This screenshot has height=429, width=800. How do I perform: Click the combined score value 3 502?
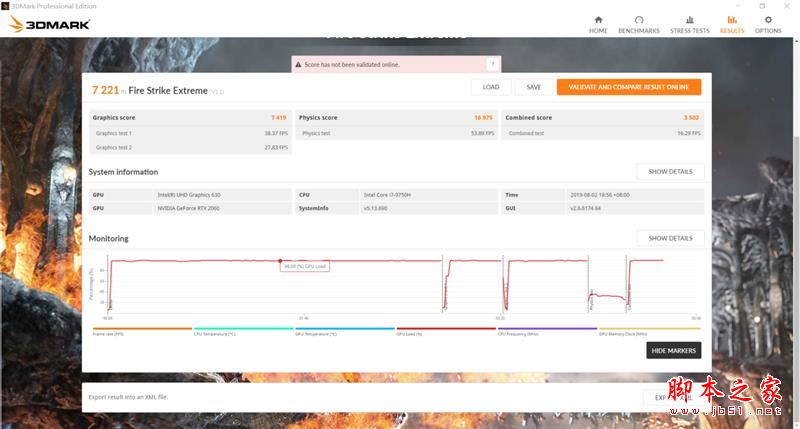[691, 118]
